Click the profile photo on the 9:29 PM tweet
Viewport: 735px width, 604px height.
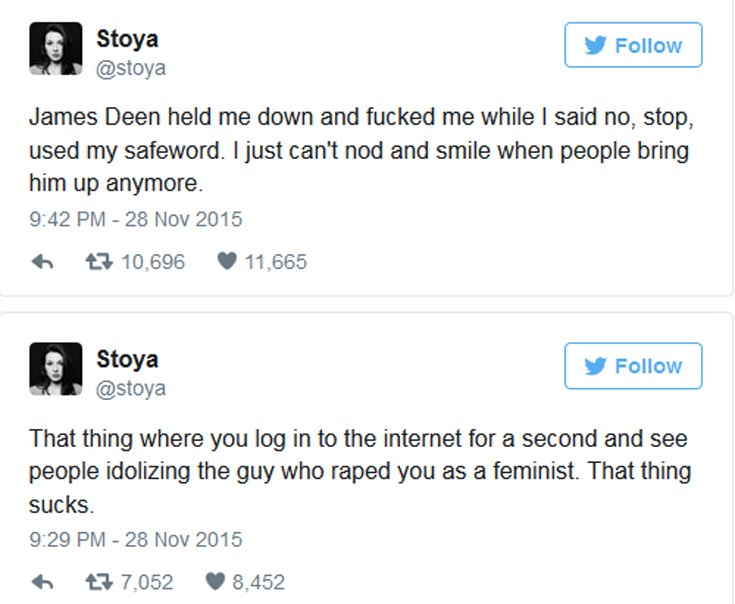coord(55,368)
